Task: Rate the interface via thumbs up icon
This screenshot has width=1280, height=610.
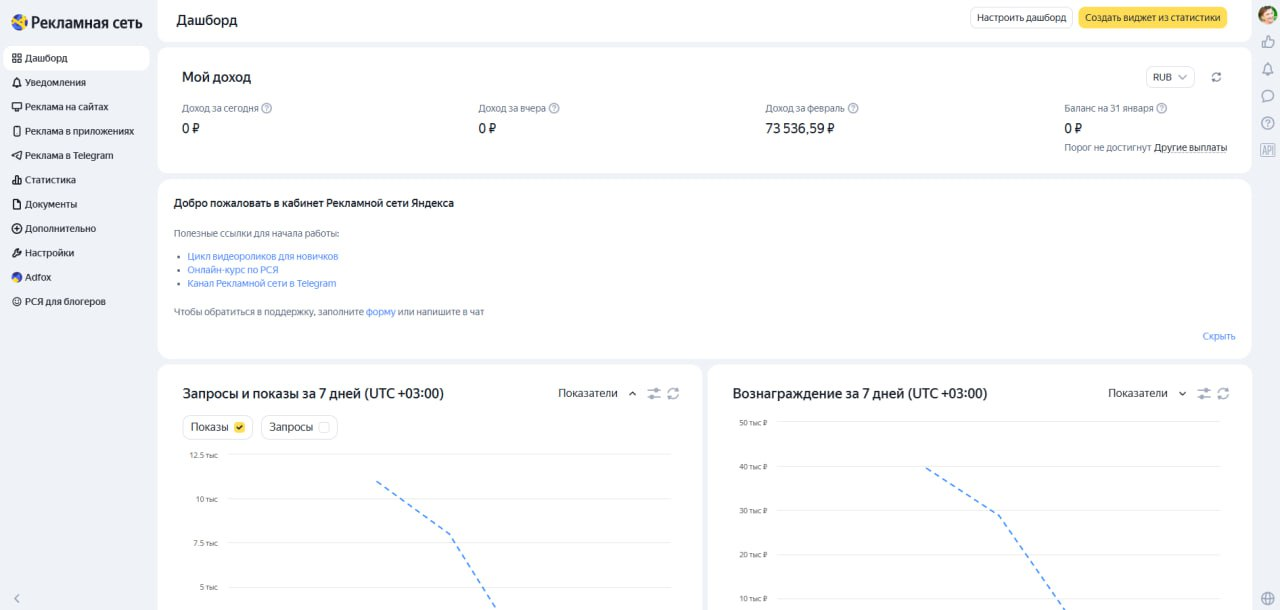Action: click(1267, 42)
